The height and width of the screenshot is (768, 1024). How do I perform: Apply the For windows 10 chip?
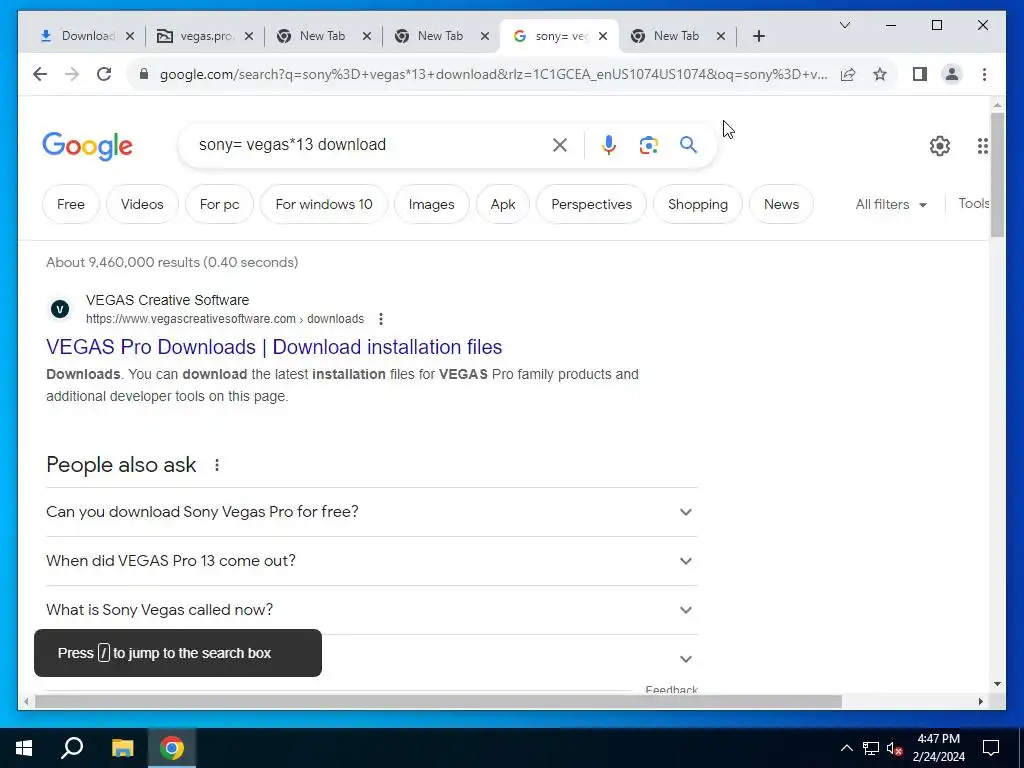[x=324, y=204]
